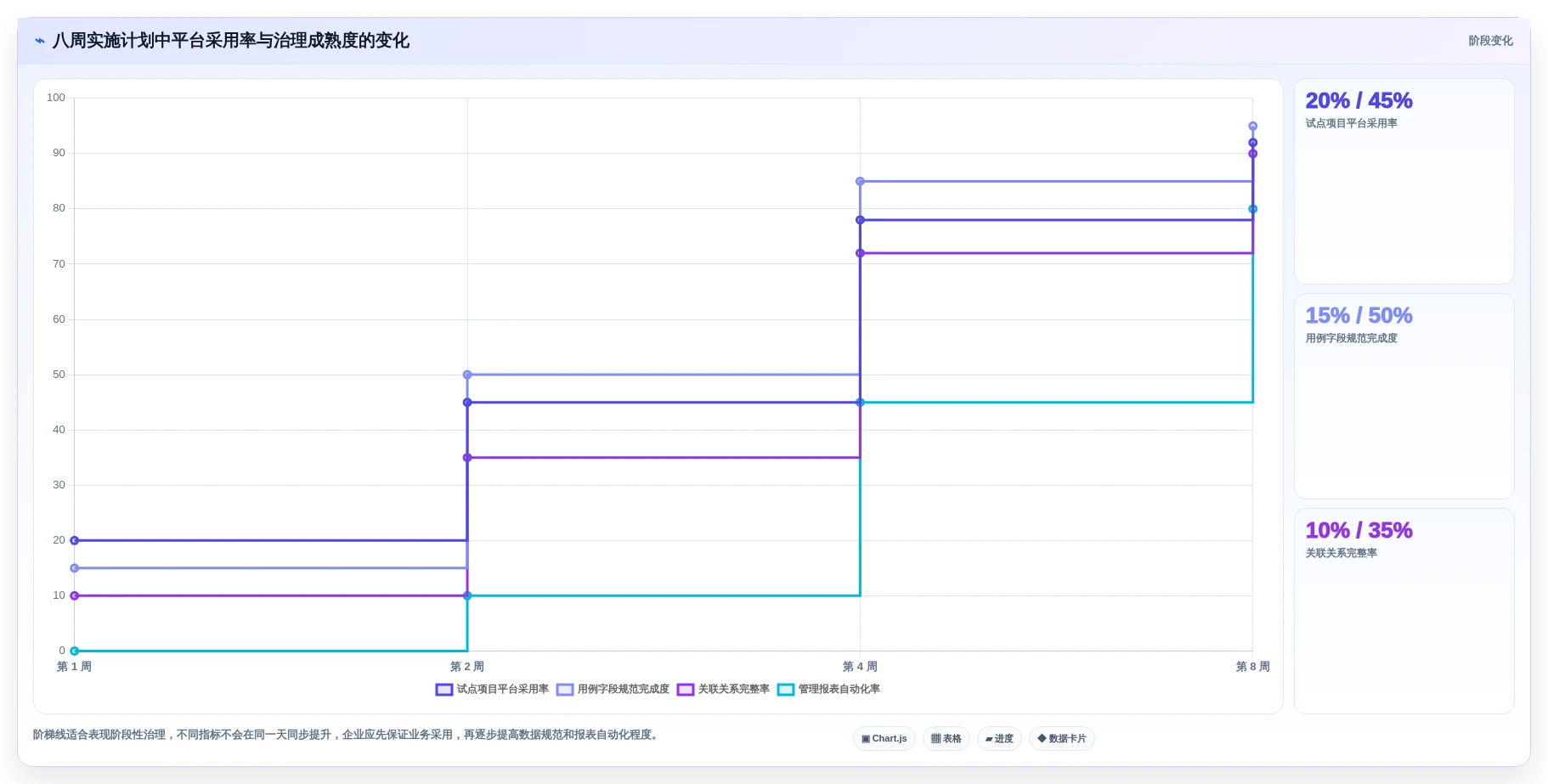
Task: Click the 关联关系完整率 point at 第 1 周 (10)
Action: click(75, 595)
